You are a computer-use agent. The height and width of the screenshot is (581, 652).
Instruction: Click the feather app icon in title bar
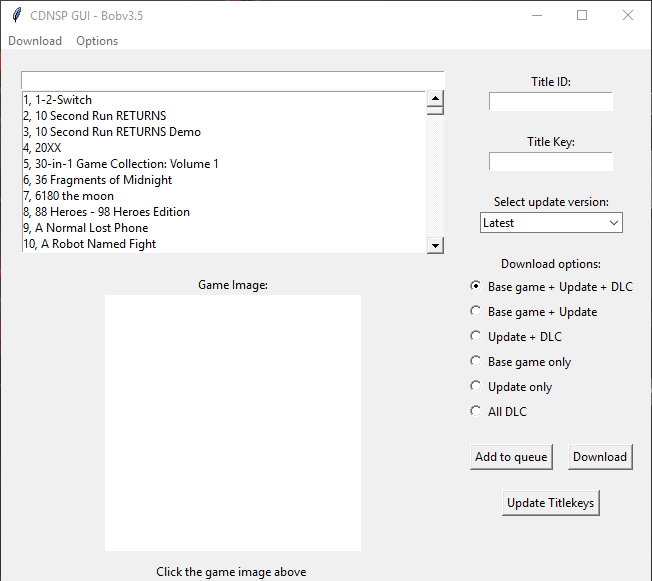pyautogui.click(x=17, y=15)
